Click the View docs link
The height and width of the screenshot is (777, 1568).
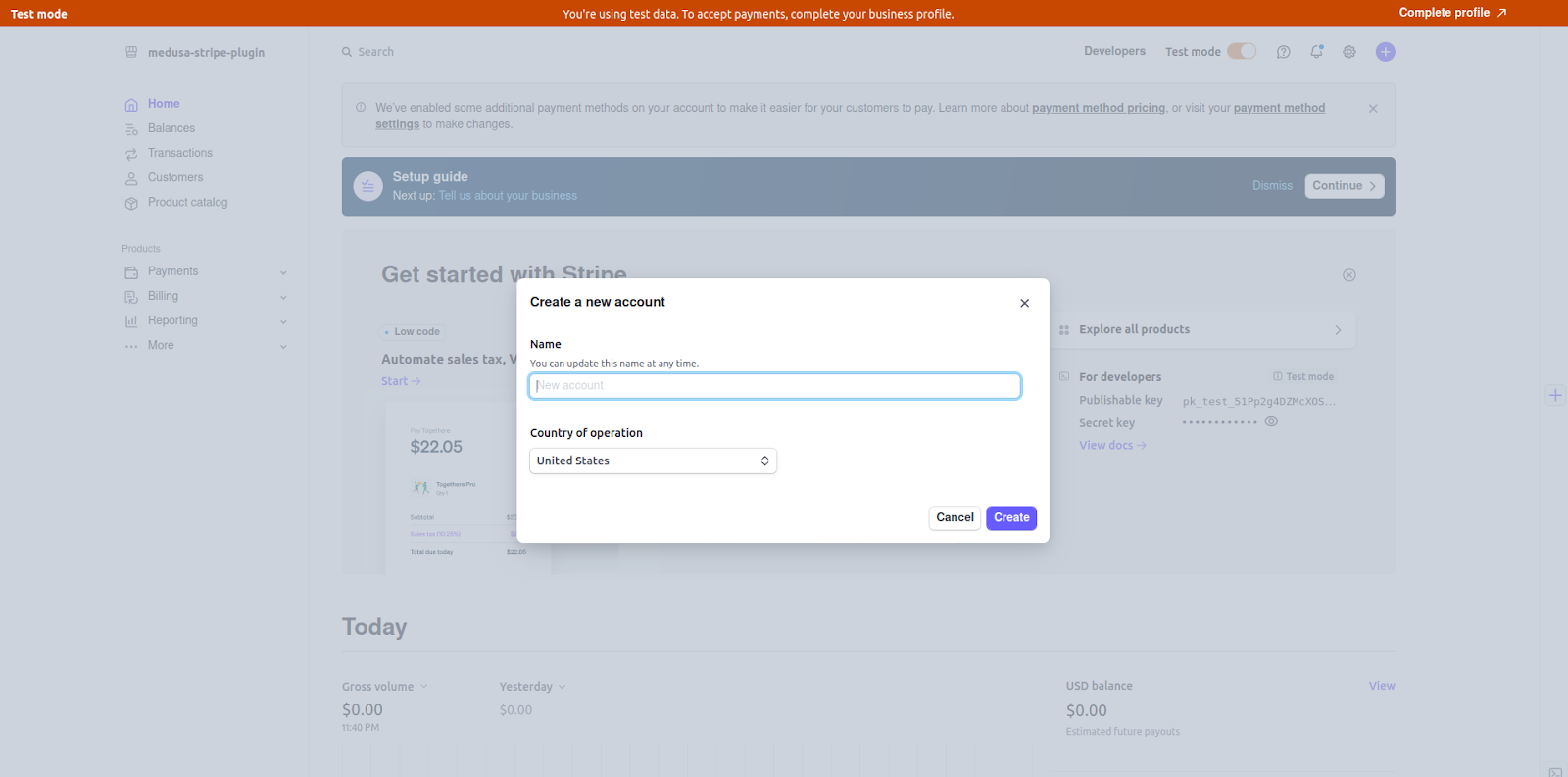pyautogui.click(x=1112, y=445)
